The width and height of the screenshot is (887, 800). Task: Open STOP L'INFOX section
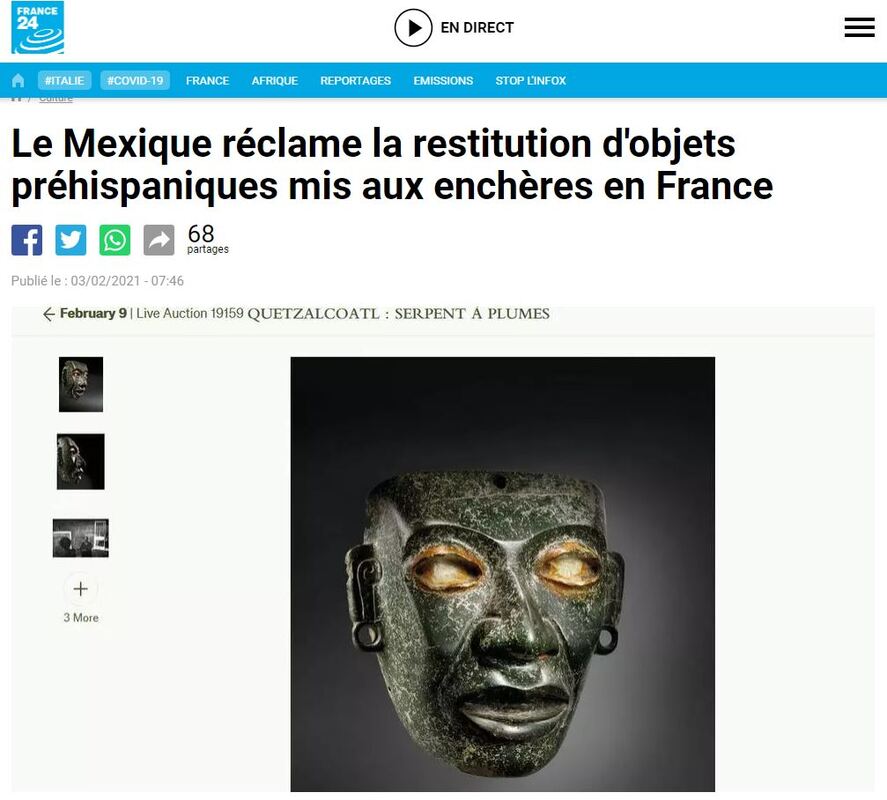[x=531, y=80]
